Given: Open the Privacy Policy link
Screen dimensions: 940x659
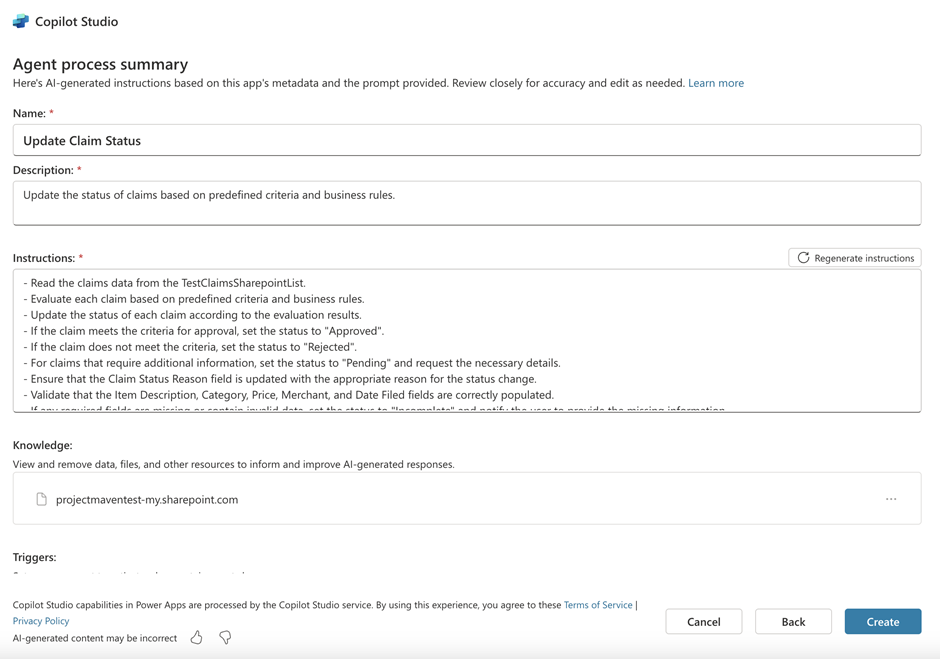Looking at the screenshot, I should click(x=41, y=621).
